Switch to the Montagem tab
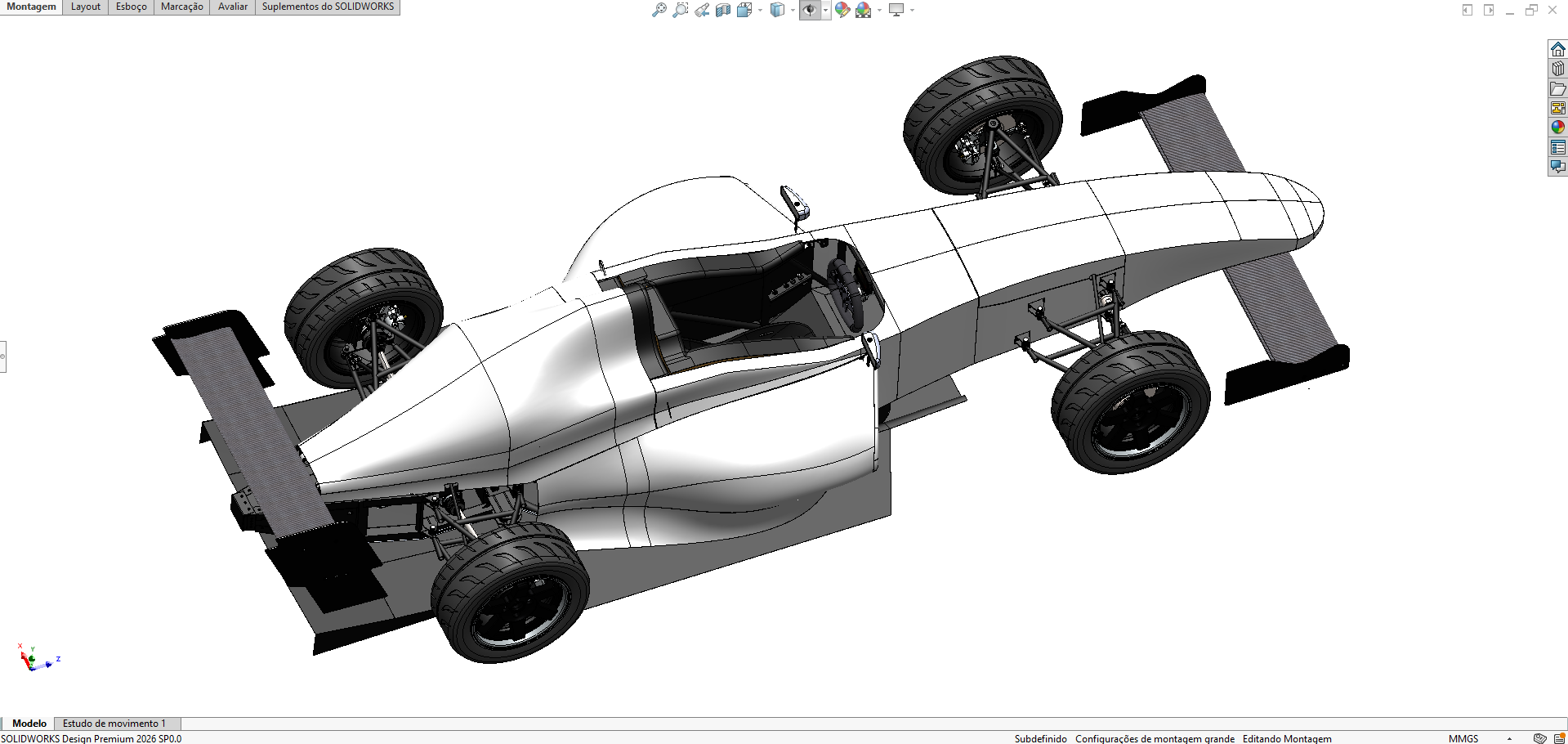Screen dimensions: 1568x744 tap(31, 7)
